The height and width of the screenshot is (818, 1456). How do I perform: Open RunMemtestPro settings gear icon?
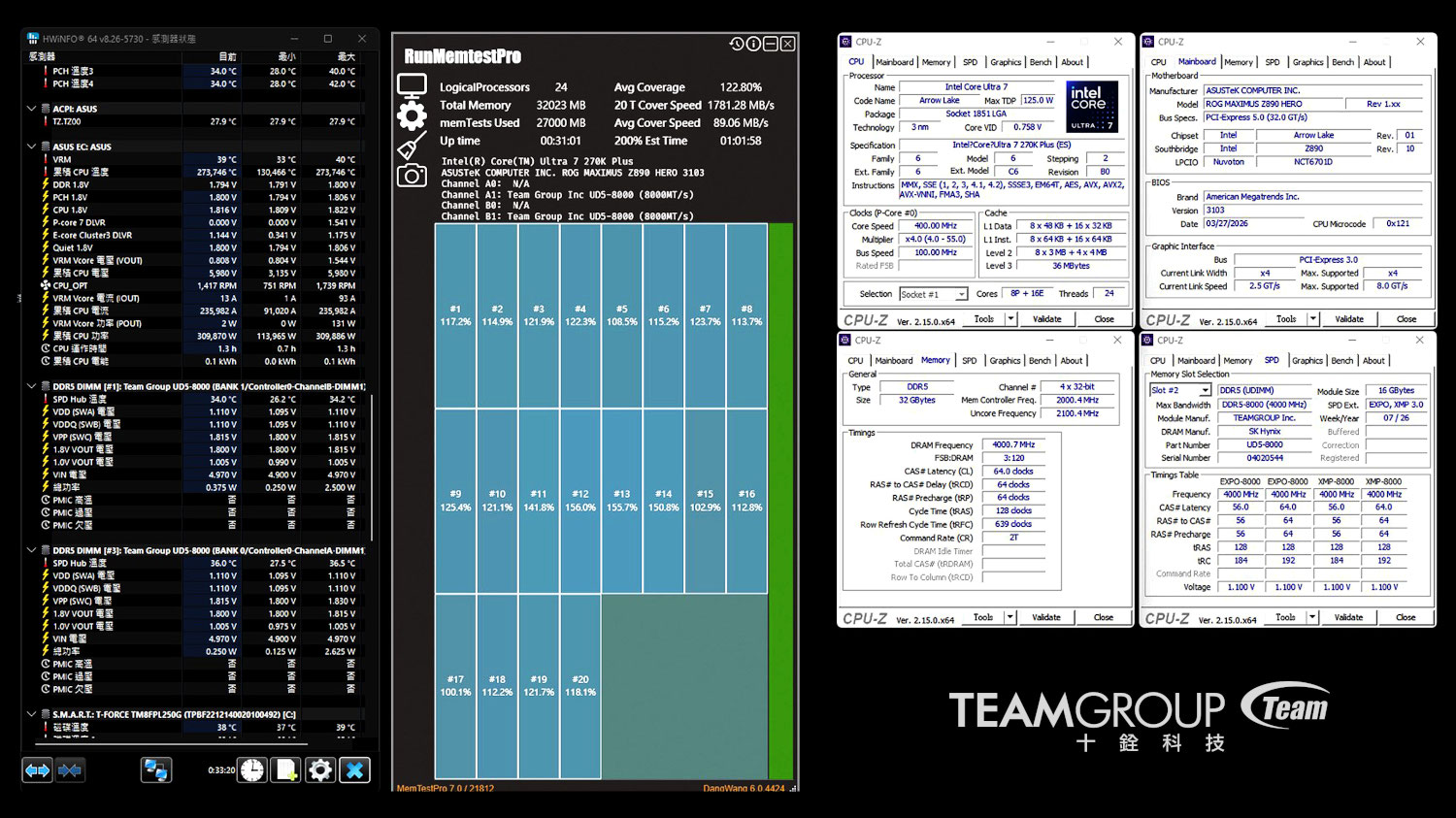tap(412, 116)
